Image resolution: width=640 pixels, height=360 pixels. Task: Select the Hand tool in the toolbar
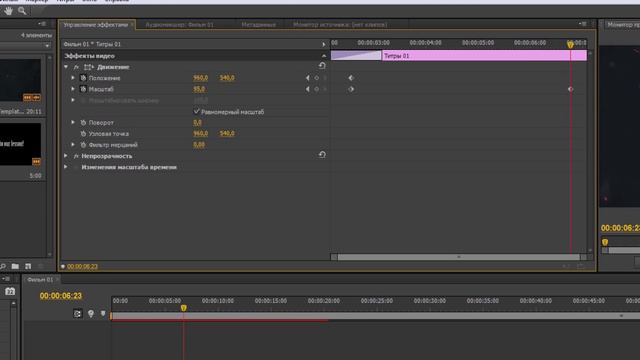pyautogui.click(x=8, y=11)
